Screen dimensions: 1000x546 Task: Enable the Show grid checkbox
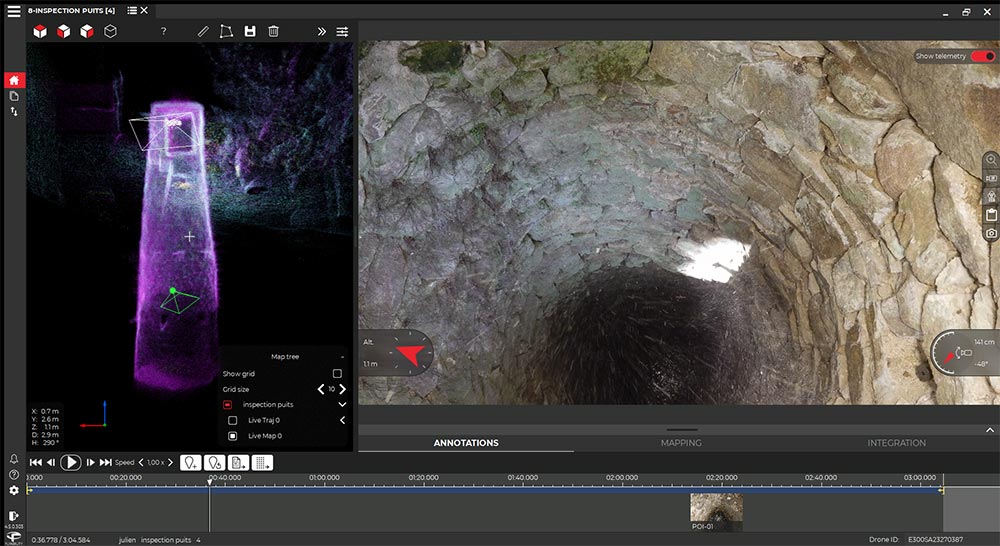[337, 373]
